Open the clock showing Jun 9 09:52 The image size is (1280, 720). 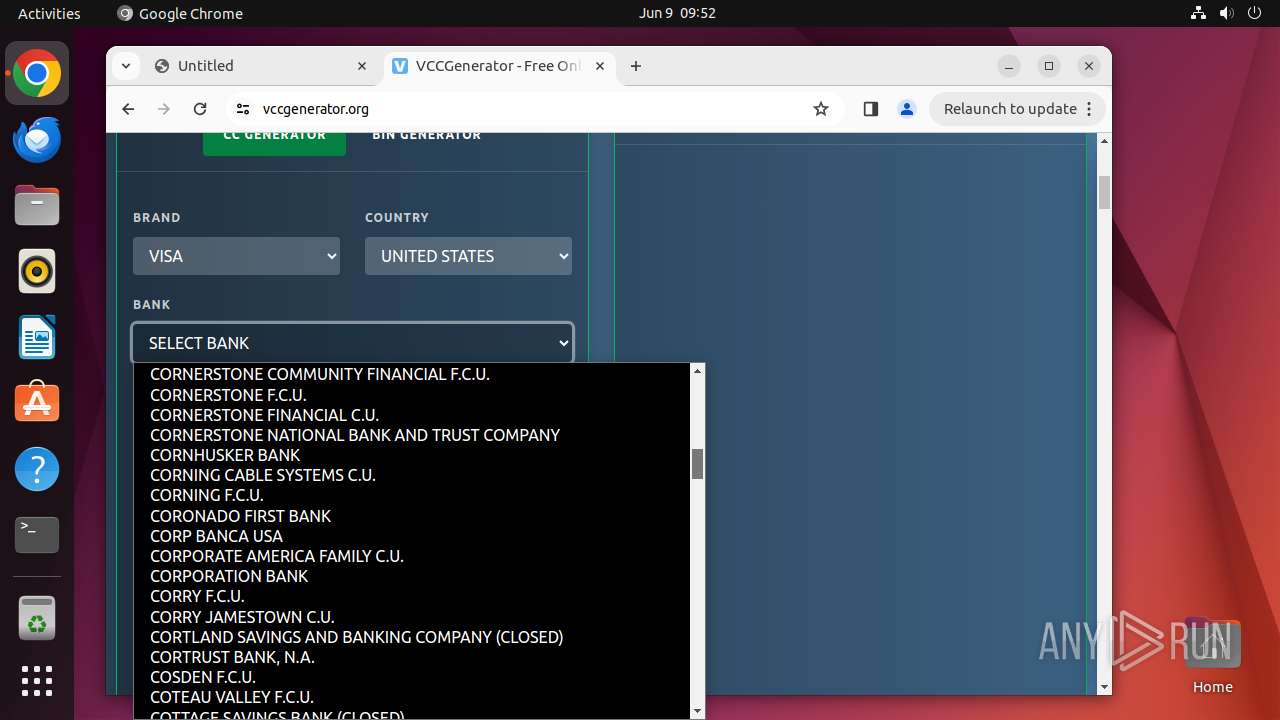[x=677, y=13]
